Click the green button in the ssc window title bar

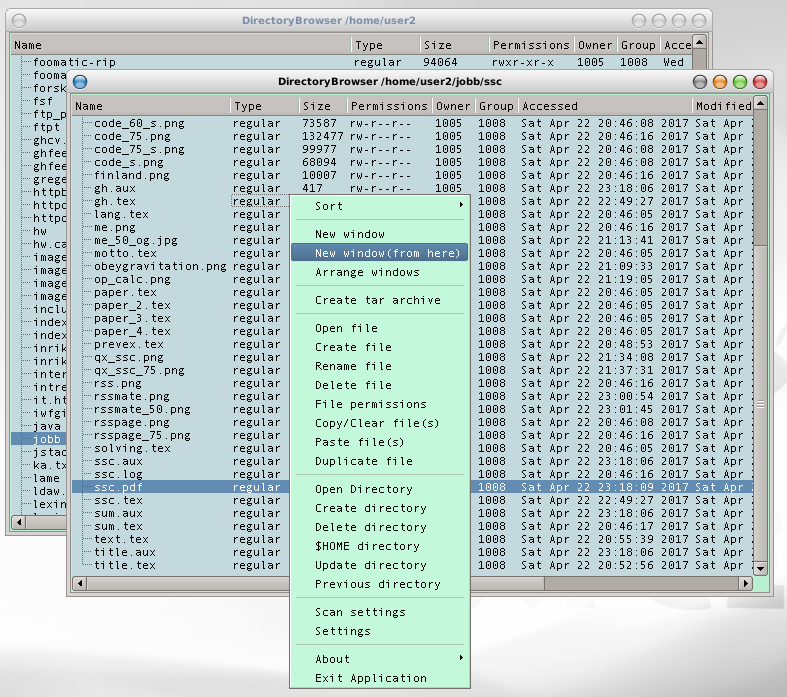[740, 82]
